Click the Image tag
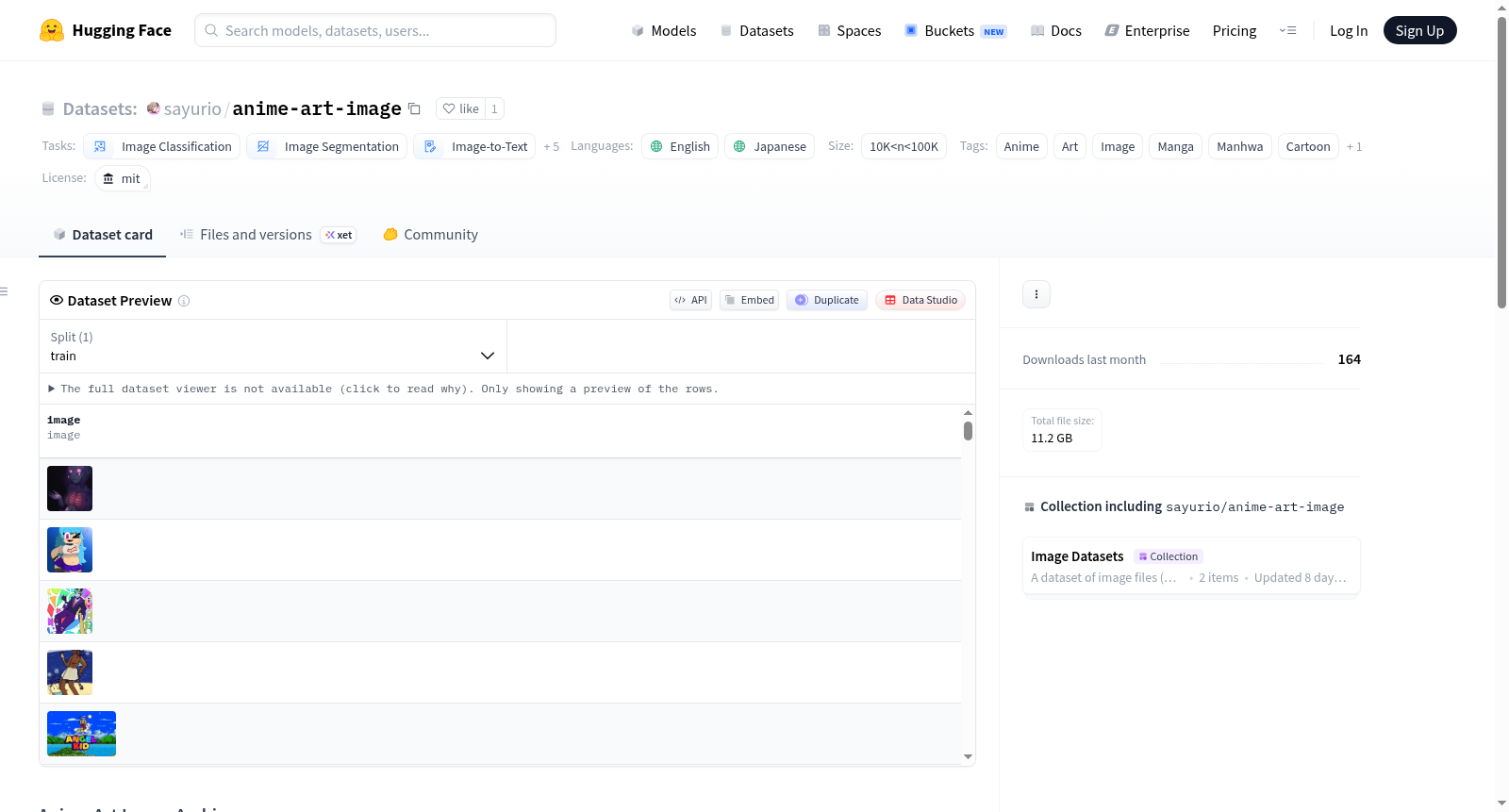 click(1118, 146)
